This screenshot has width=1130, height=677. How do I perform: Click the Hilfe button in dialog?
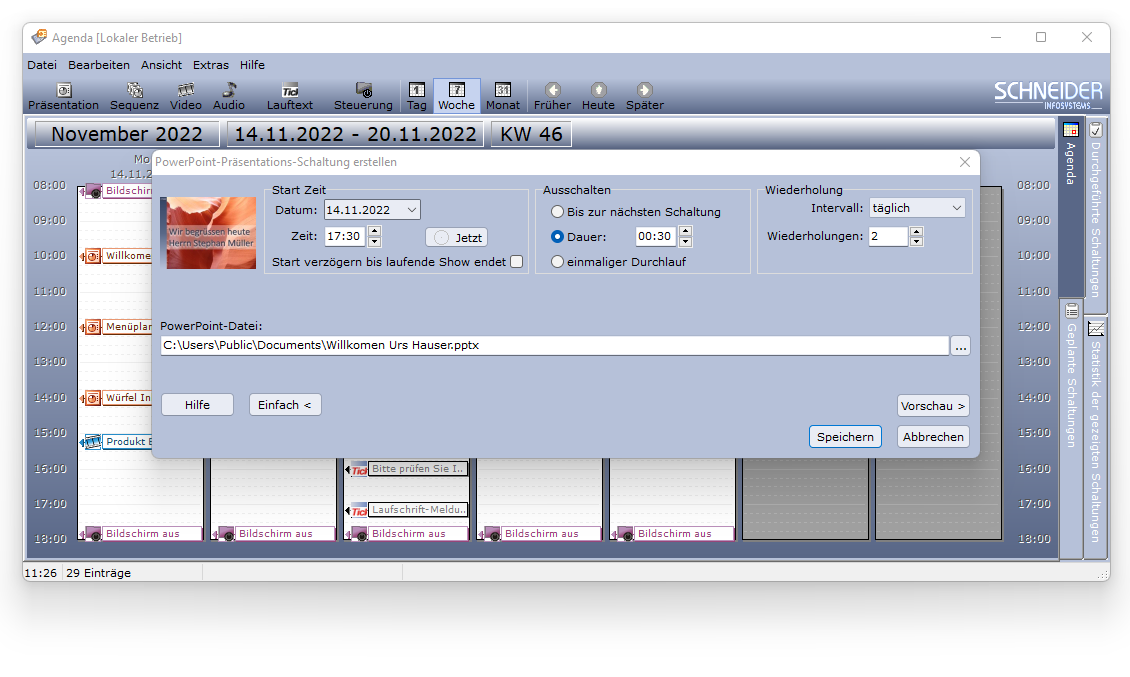click(197, 404)
